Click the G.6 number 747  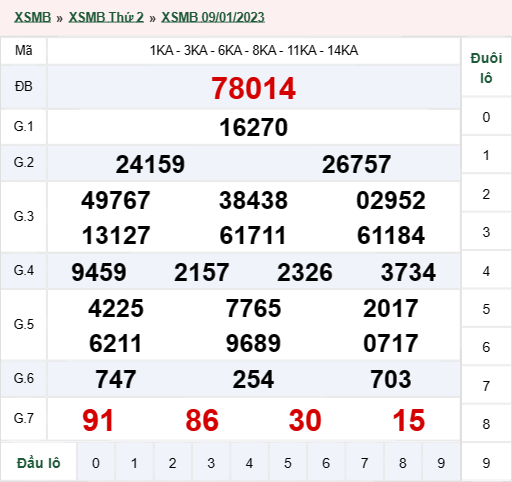pos(116,379)
